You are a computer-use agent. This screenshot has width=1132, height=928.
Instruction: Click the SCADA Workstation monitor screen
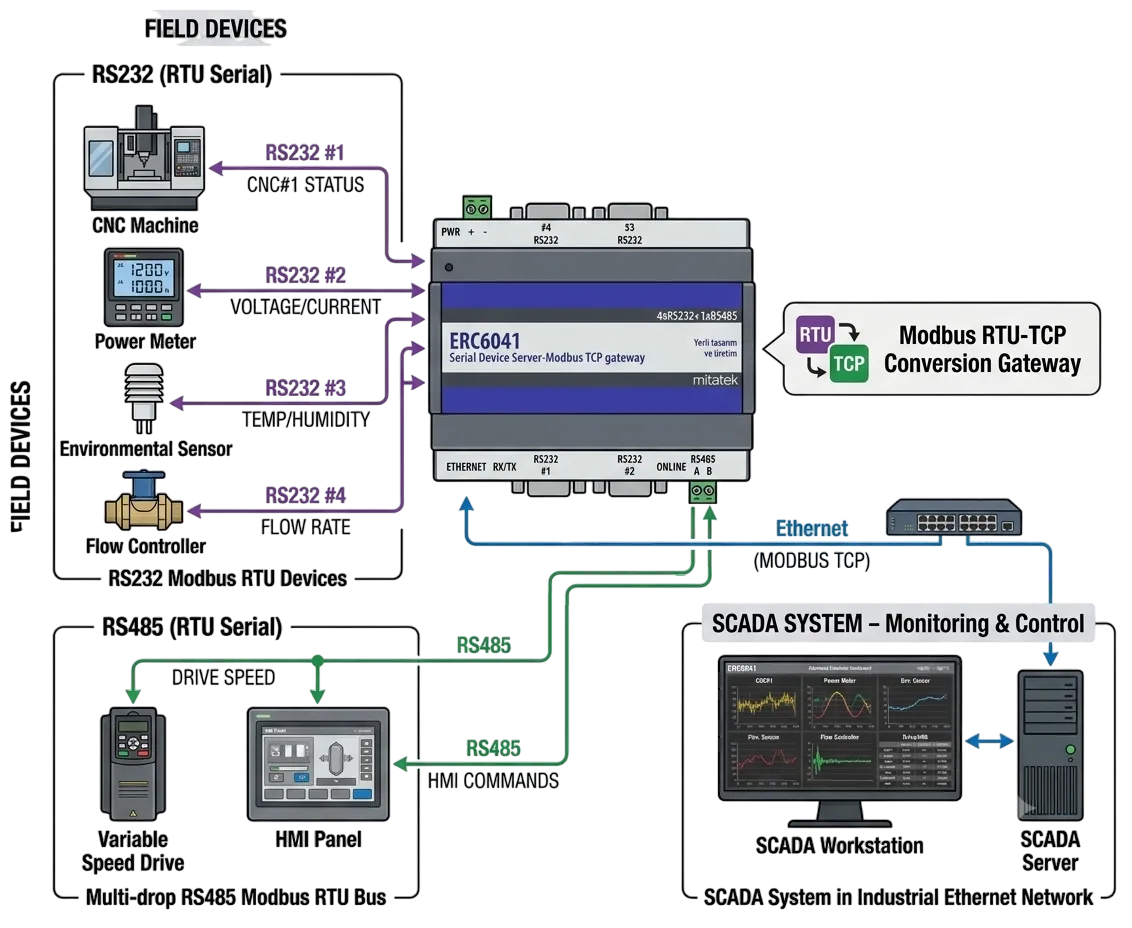(840, 728)
